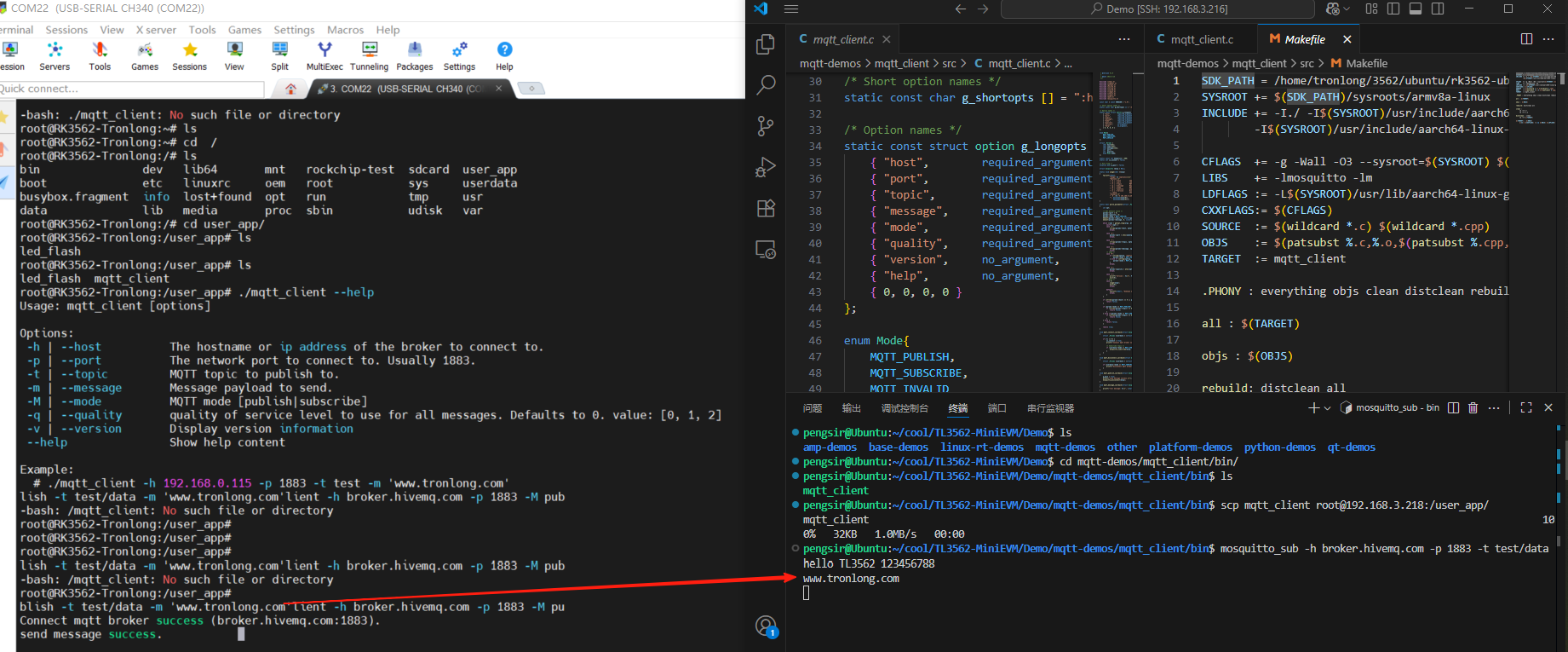Open more actions for right editor group
This screenshot has width=1568, height=652.
1549,39
